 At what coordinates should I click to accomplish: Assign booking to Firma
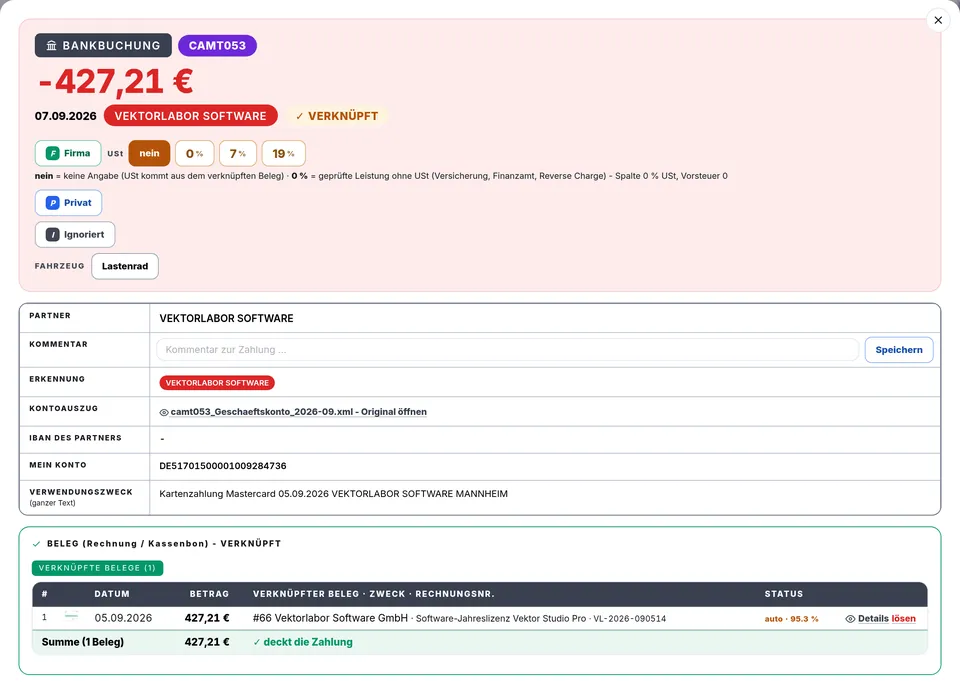[68, 153]
